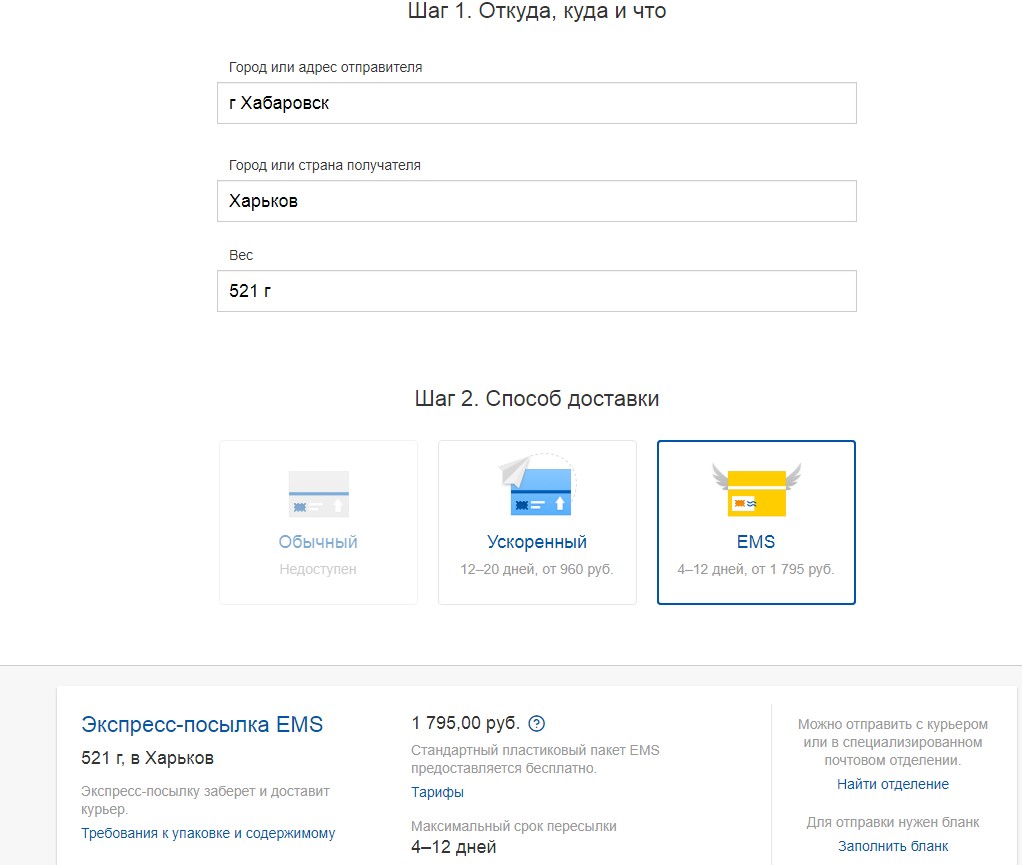
Task: Click the Заполнить бланк link
Action: coord(893,846)
